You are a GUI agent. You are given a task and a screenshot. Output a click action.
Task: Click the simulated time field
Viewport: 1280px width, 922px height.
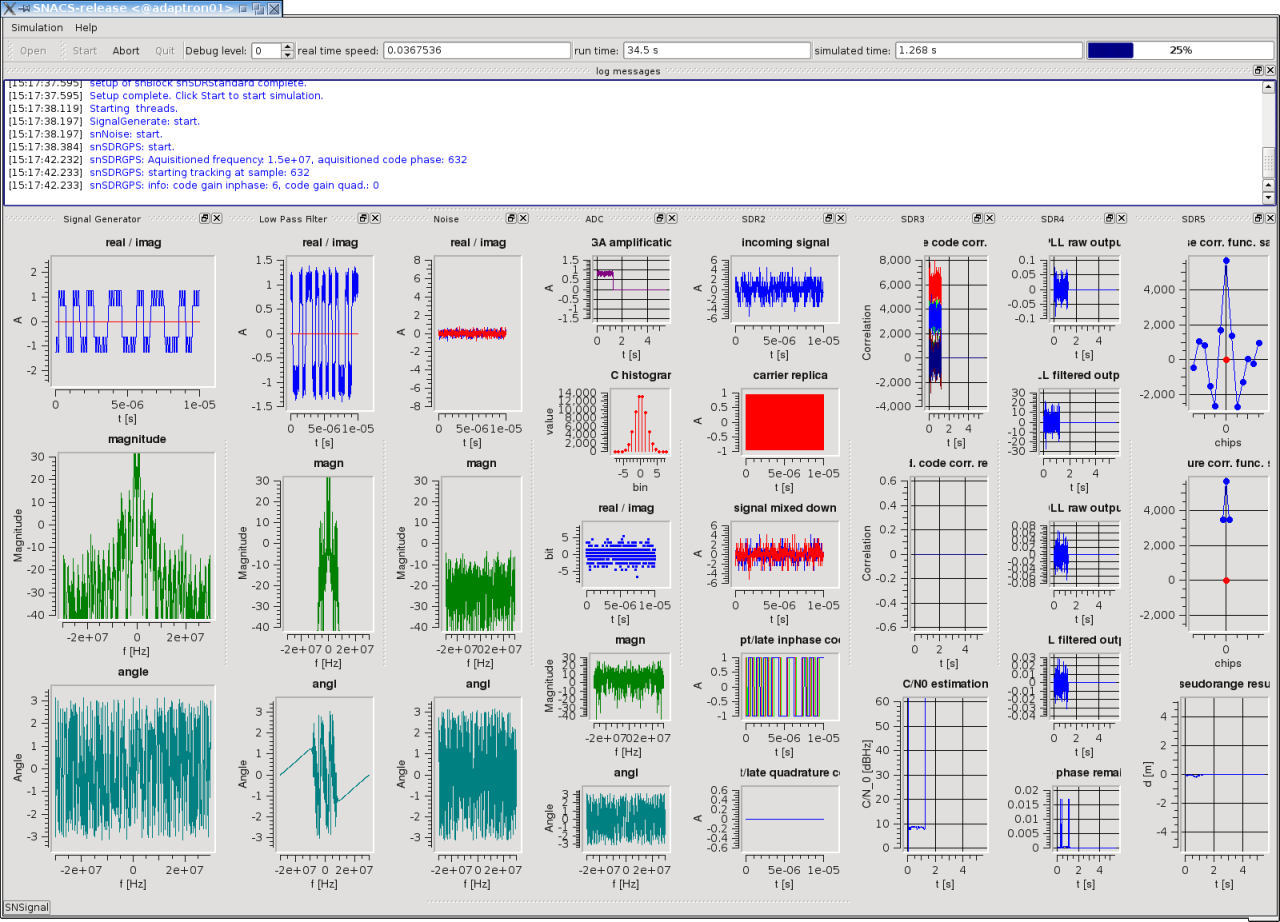point(988,51)
